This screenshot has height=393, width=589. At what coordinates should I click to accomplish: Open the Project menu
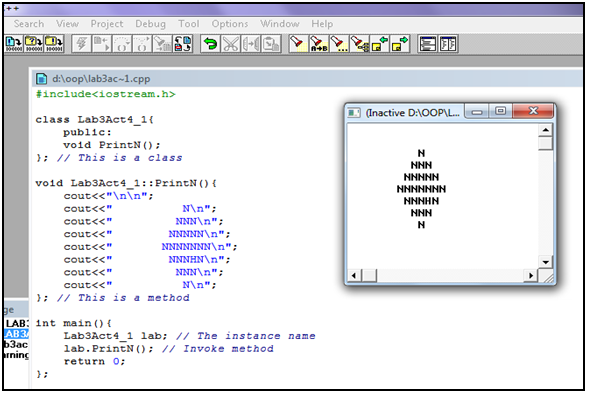(x=107, y=24)
